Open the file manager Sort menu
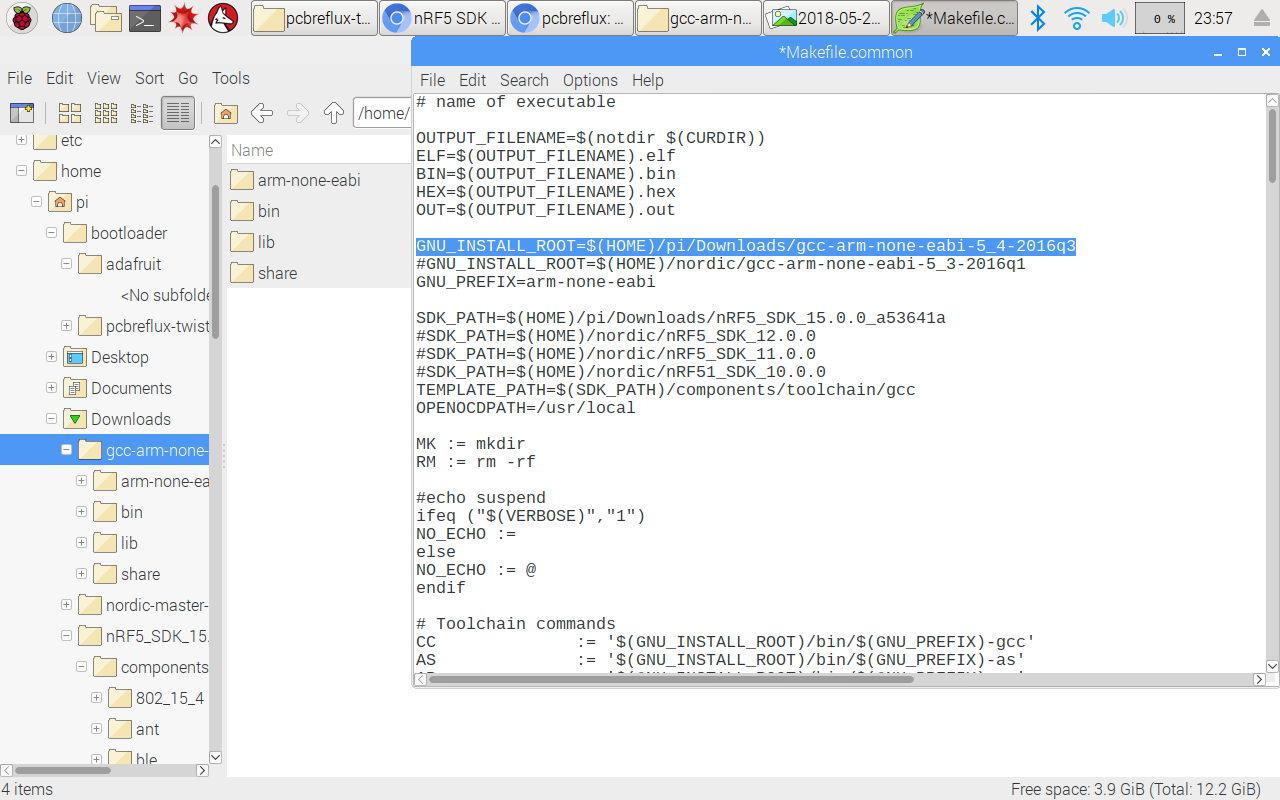Image resolution: width=1280 pixels, height=800 pixels. click(150, 78)
